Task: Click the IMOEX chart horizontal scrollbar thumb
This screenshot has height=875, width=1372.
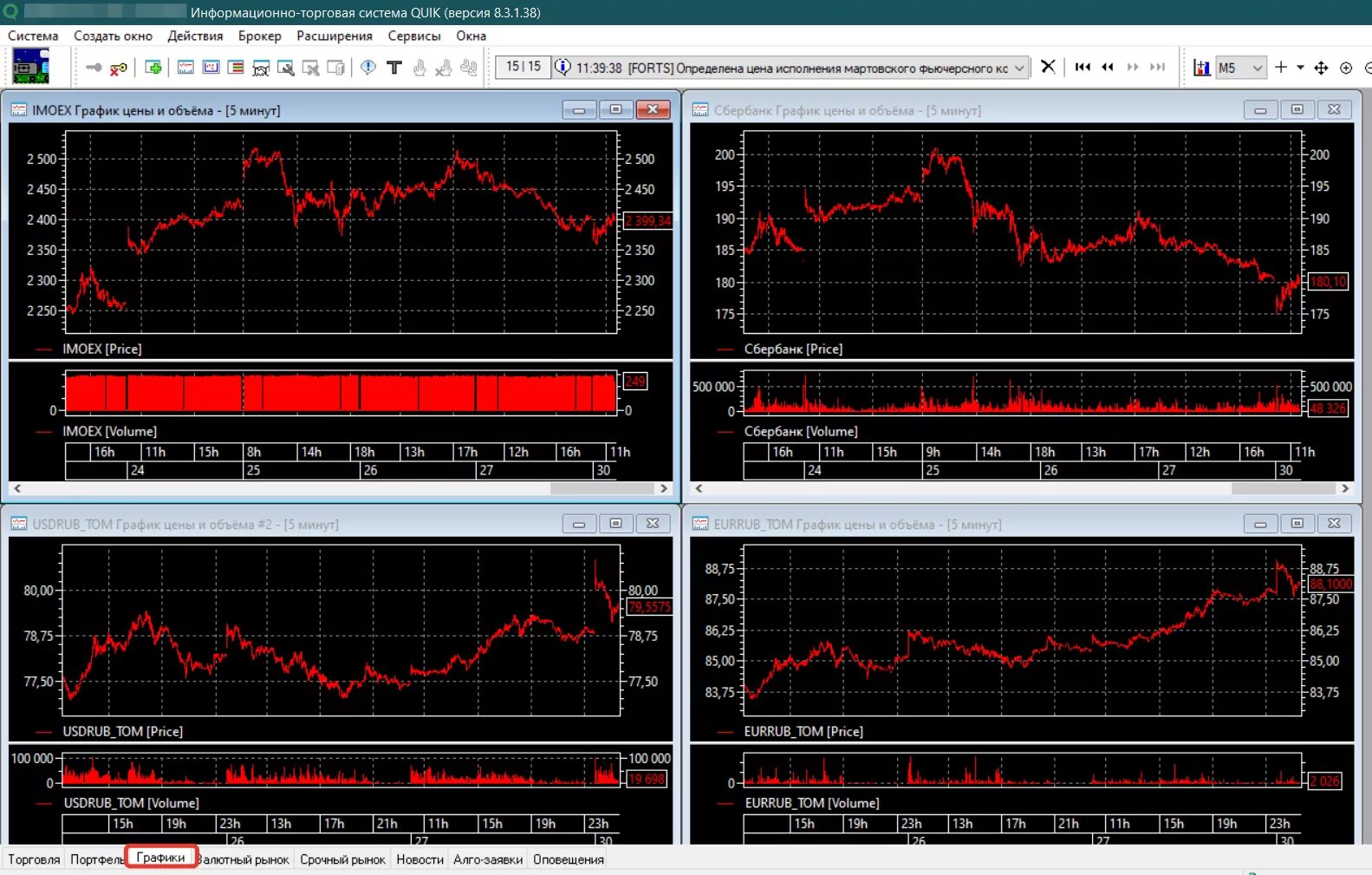Action: click(x=602, y=488)
